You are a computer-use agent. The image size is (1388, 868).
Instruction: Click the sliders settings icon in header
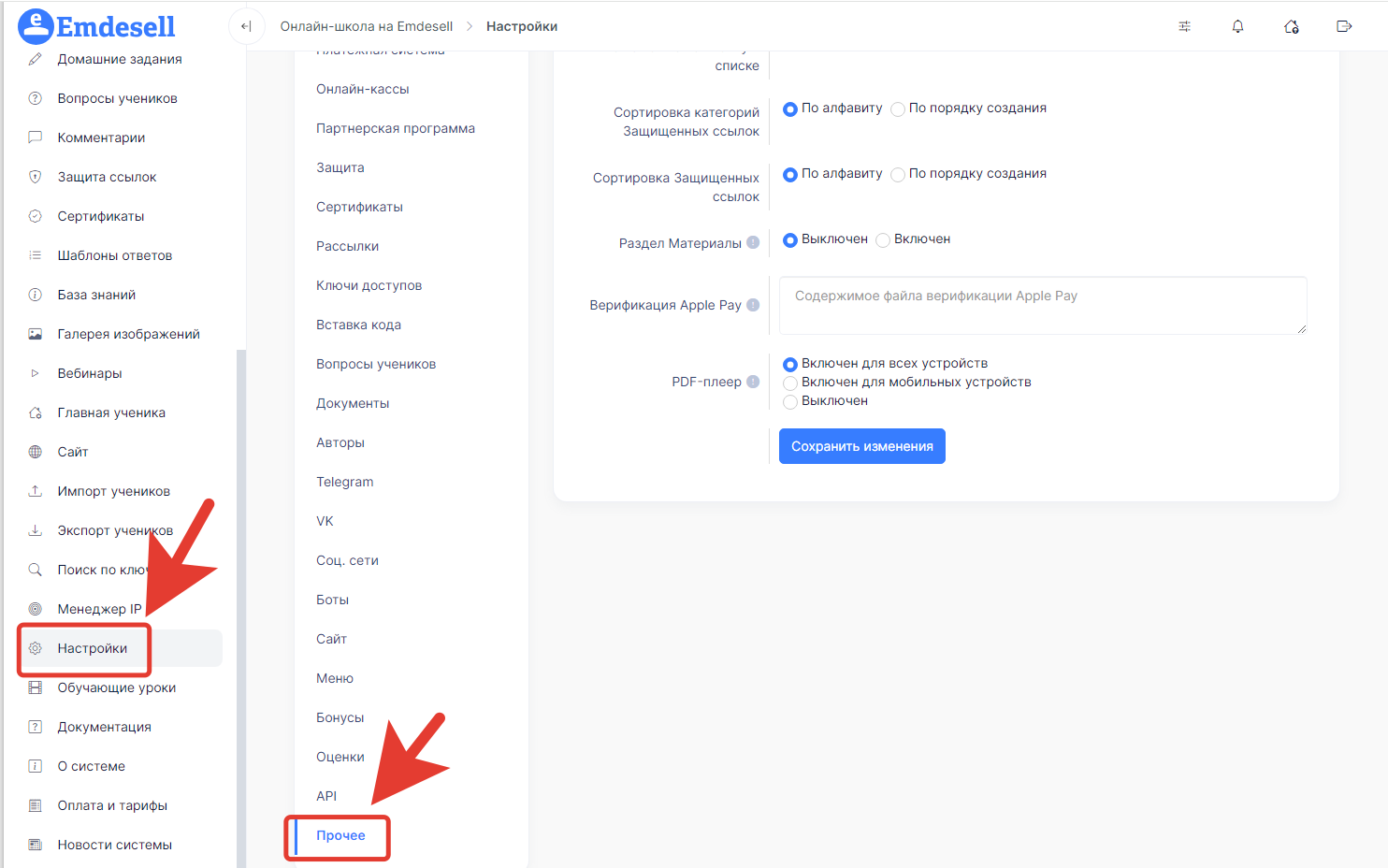coord(1184,26)
